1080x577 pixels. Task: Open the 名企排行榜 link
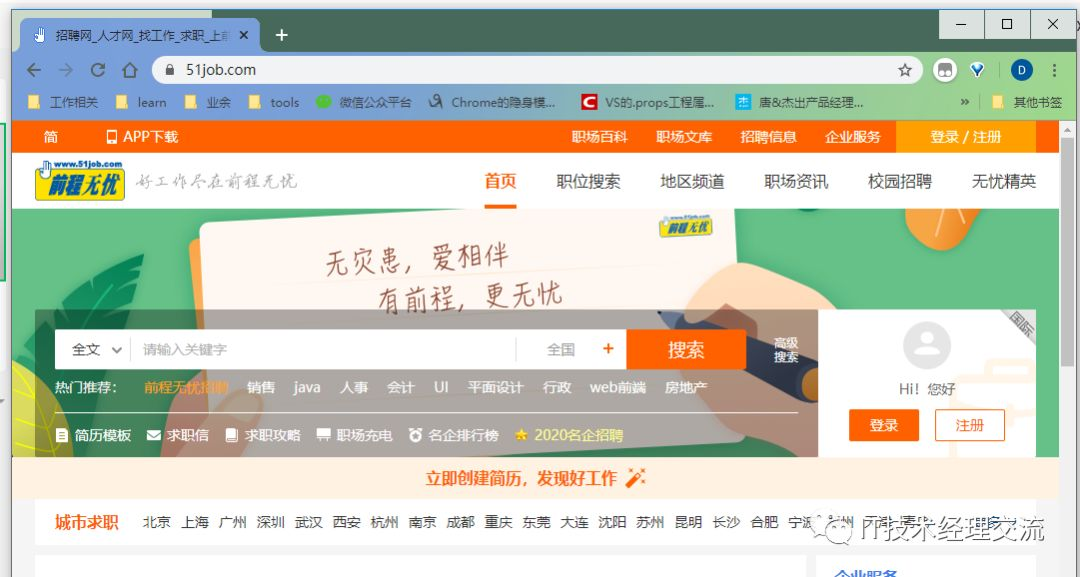[x=453, y=435]
